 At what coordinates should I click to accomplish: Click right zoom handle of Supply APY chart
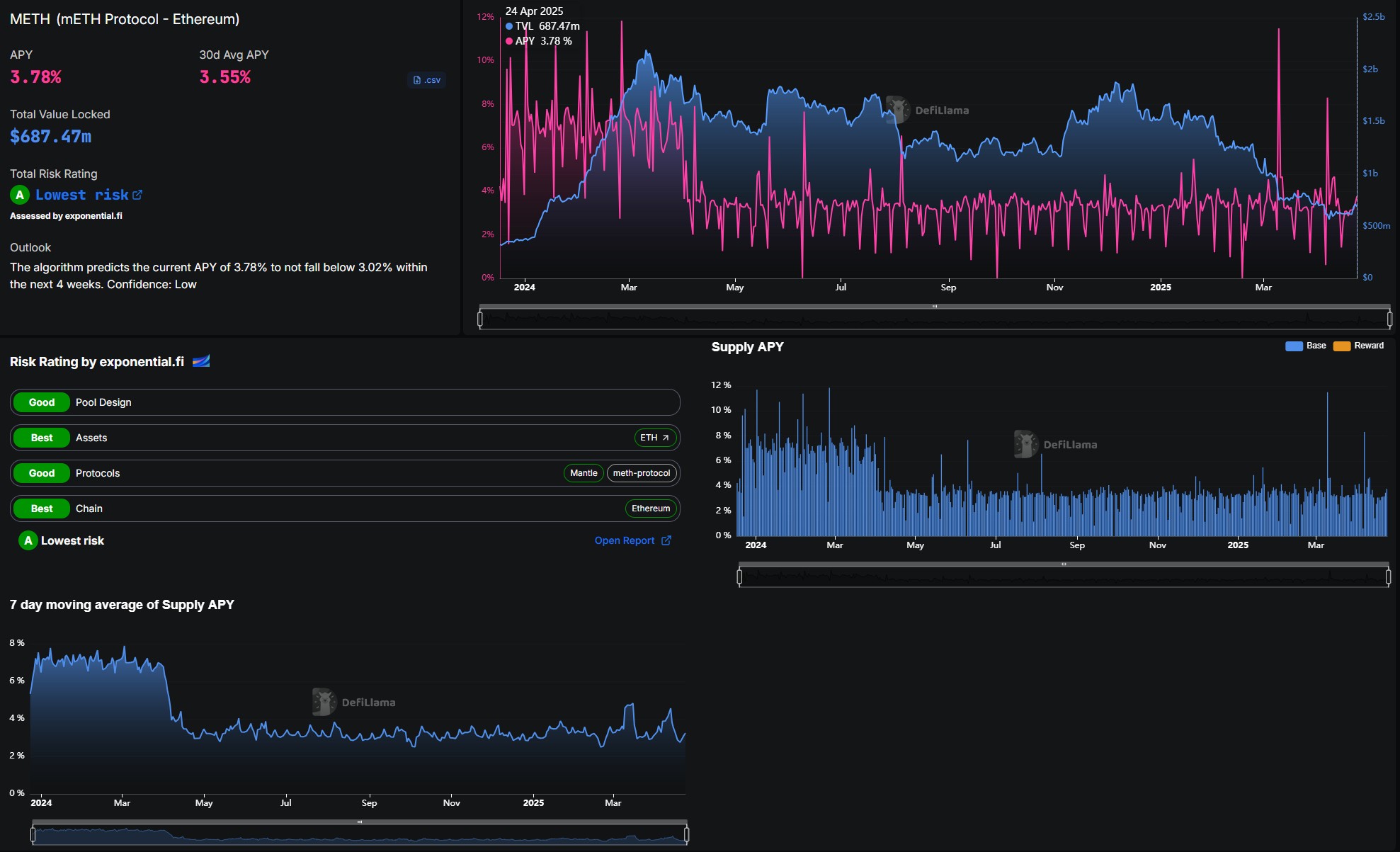click(1388, 577)
